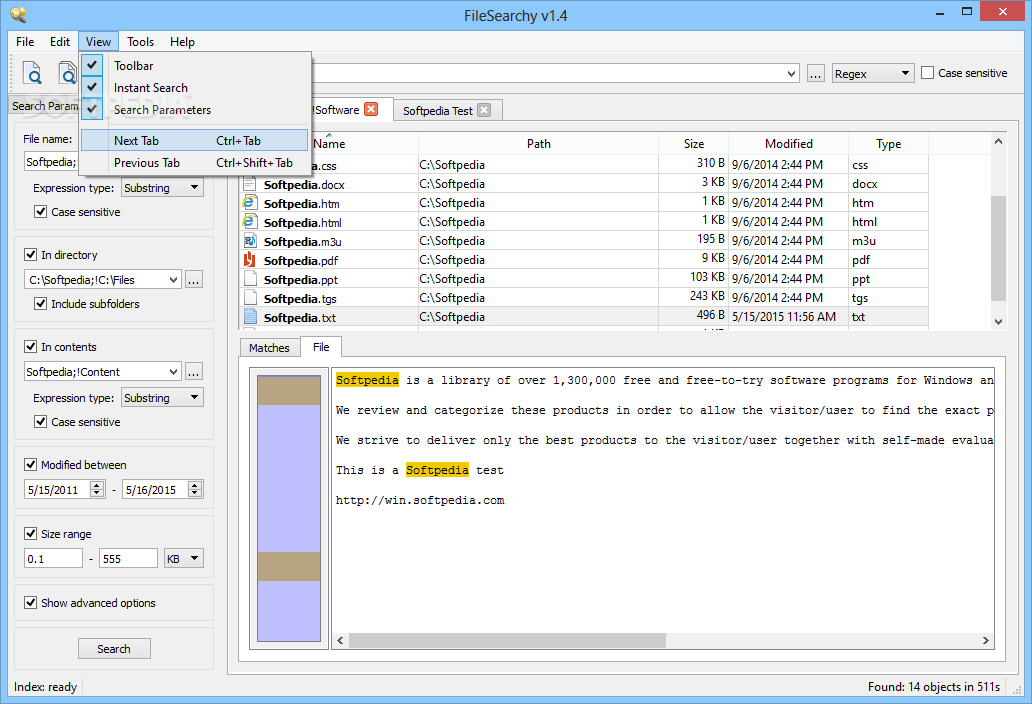Click lower tan match marker in minimap
This screenshot has height=704, width=1032.
pyautogui.click(x=289, y=566)
